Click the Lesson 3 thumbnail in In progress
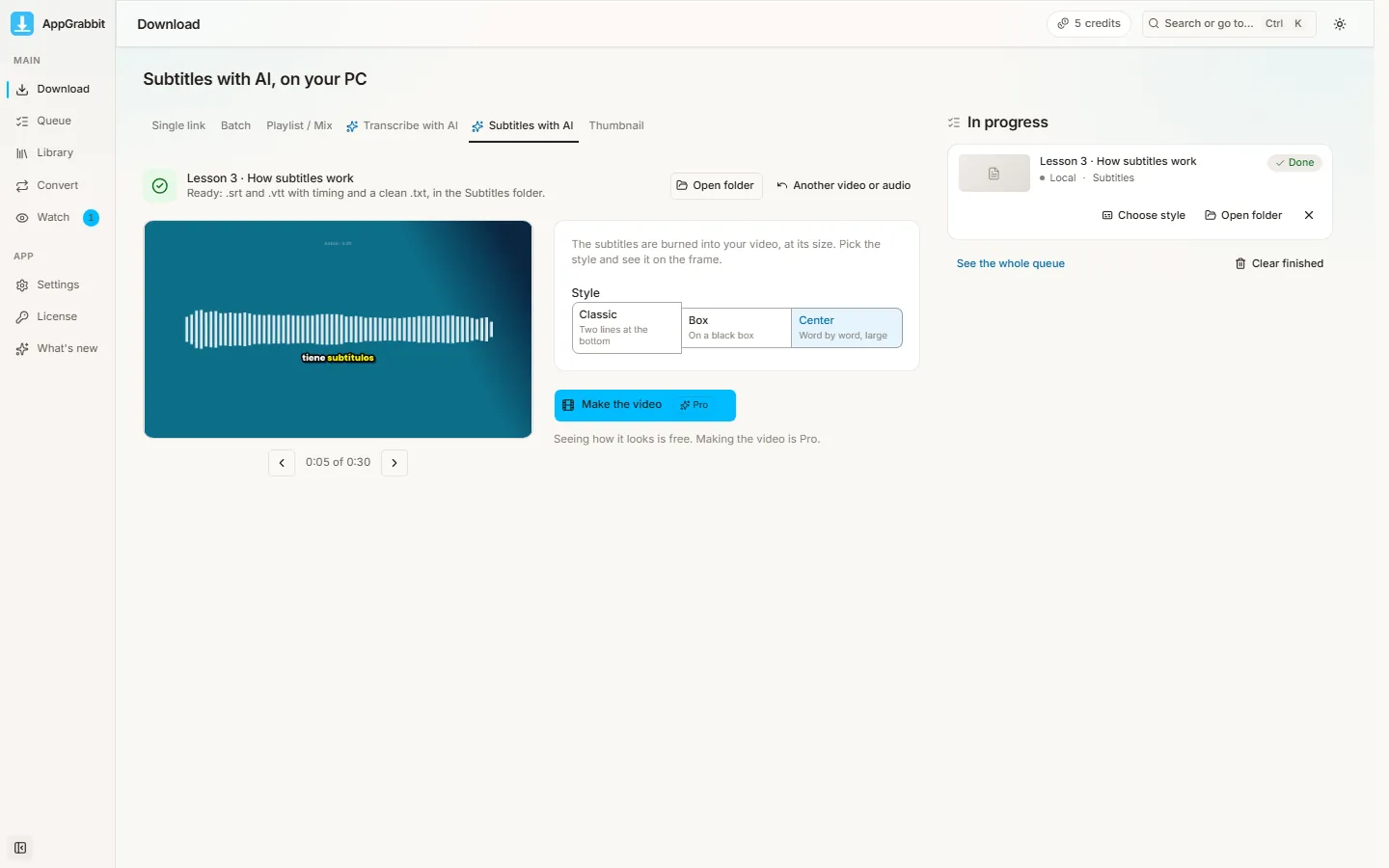Screen dimensions: 1389x868 tap(994, 174)
